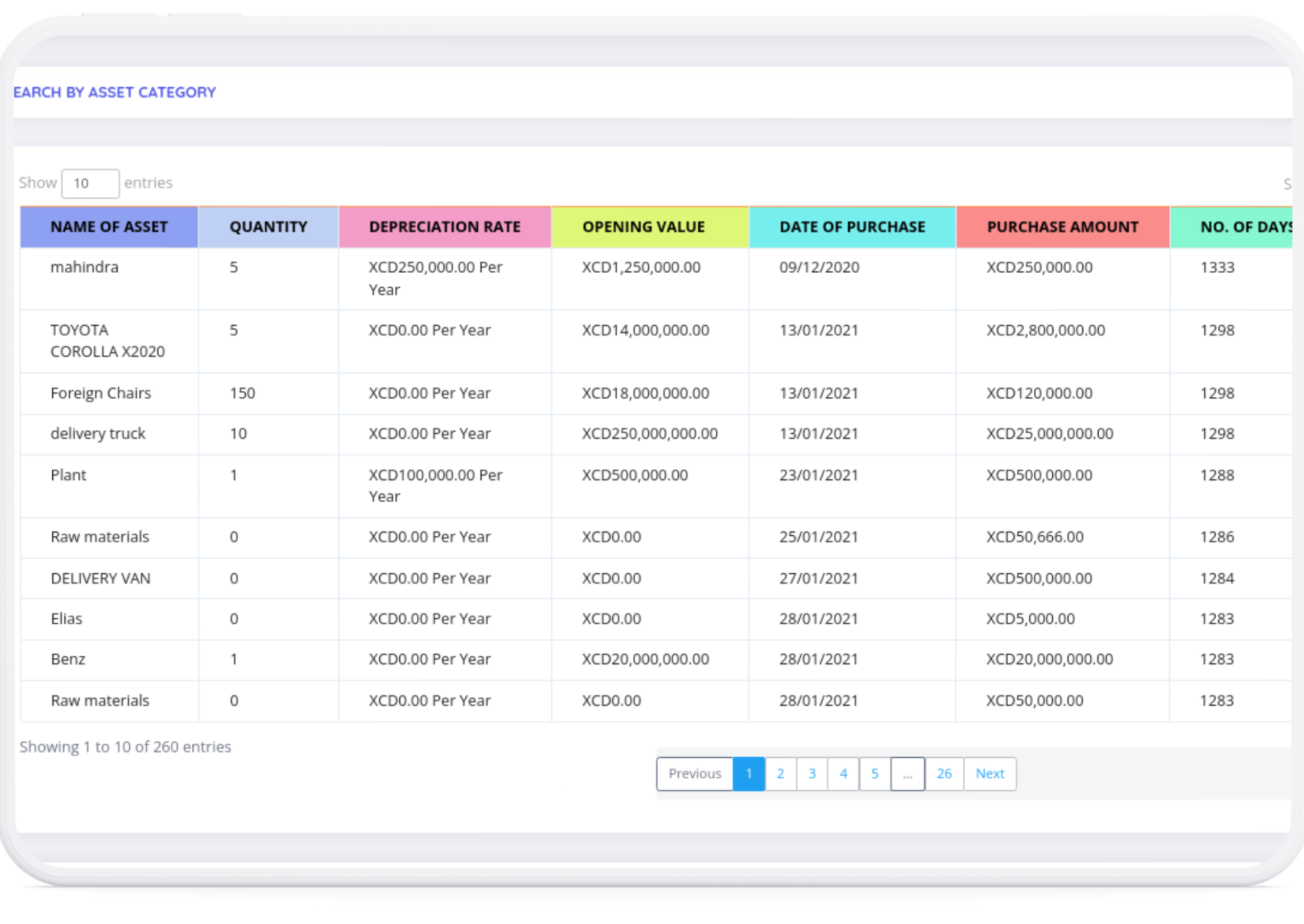The image size is (1304, 924).
Task: Sort table by Quantity column header
Action: 268,227
